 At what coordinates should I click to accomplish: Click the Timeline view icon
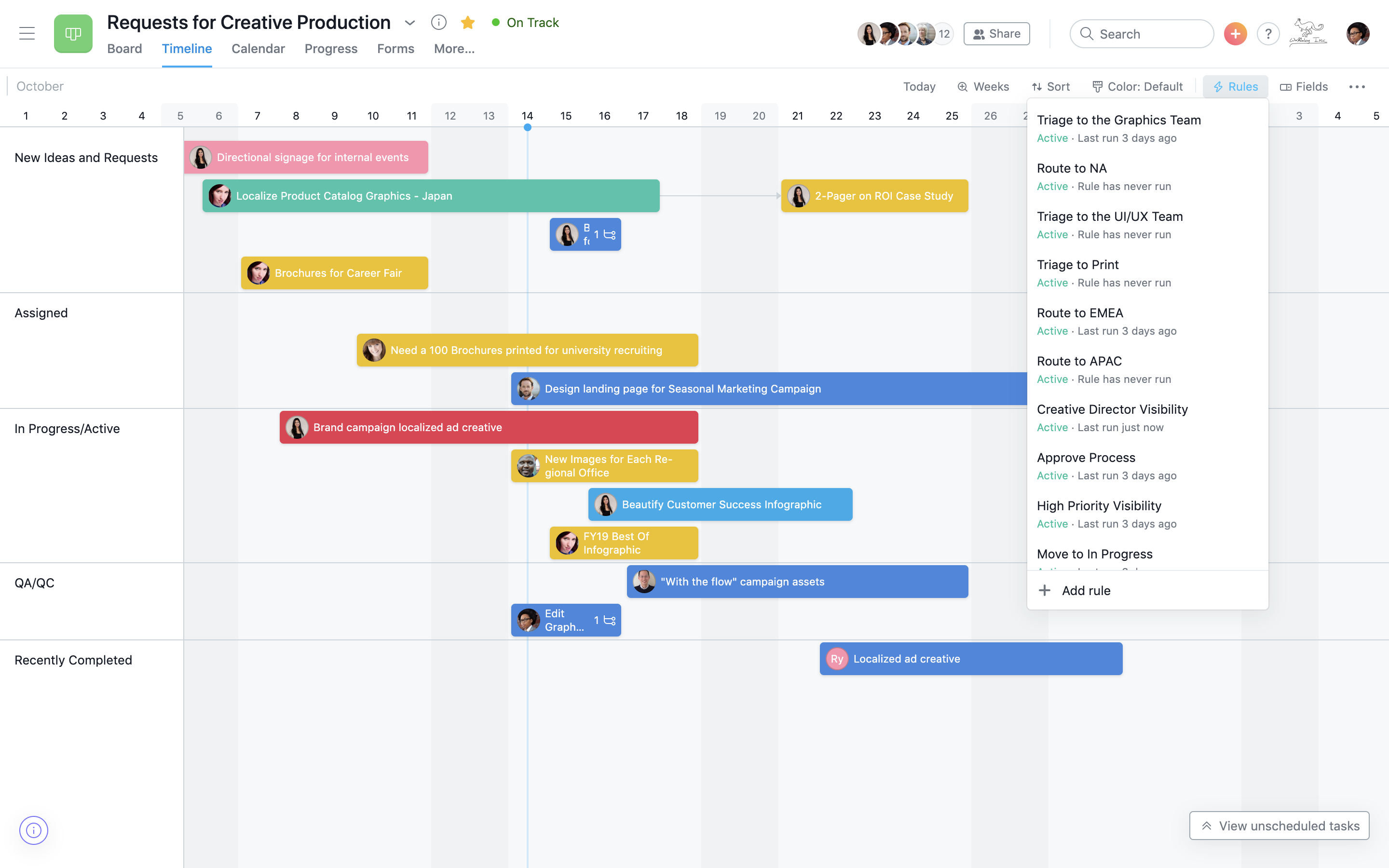[187, 48]
